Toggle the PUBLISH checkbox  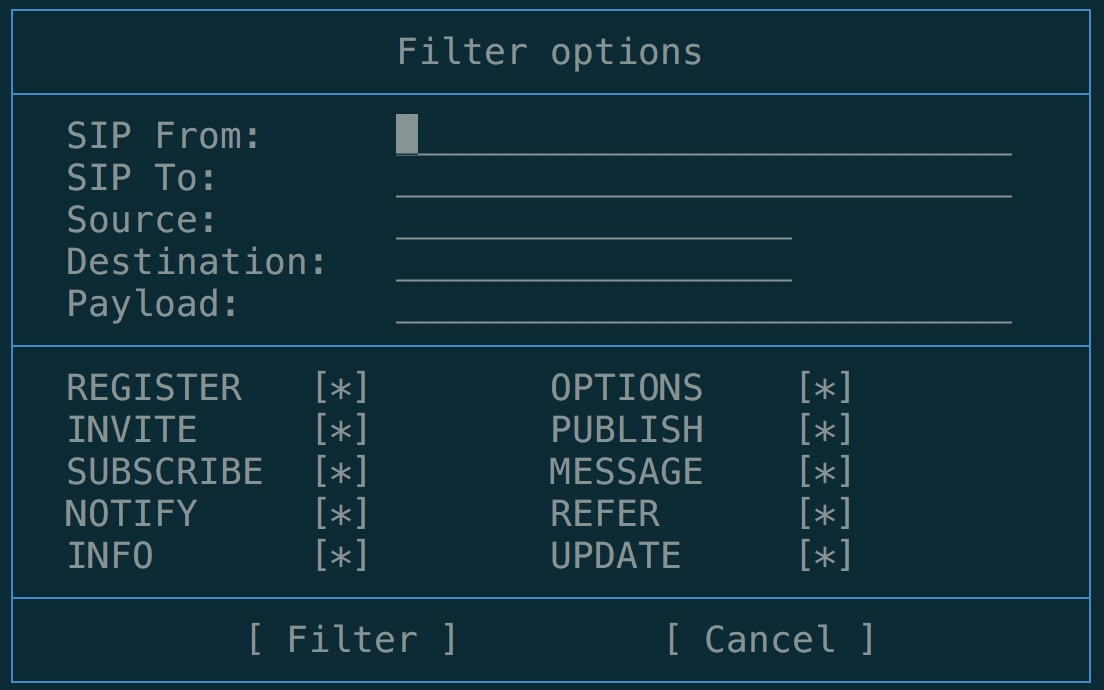pos(825,430)
